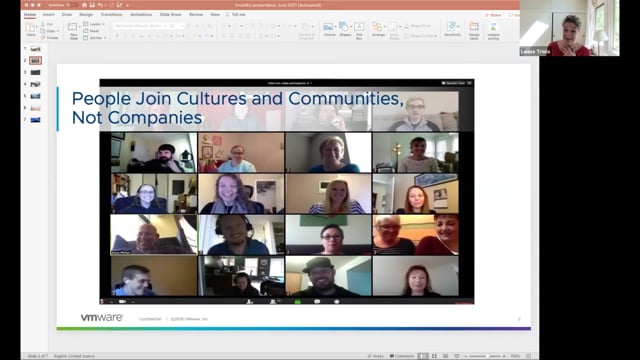This screenshot has height=360, width=640.
Task: Open the Animations tab
Action: (x=141, y=14)
